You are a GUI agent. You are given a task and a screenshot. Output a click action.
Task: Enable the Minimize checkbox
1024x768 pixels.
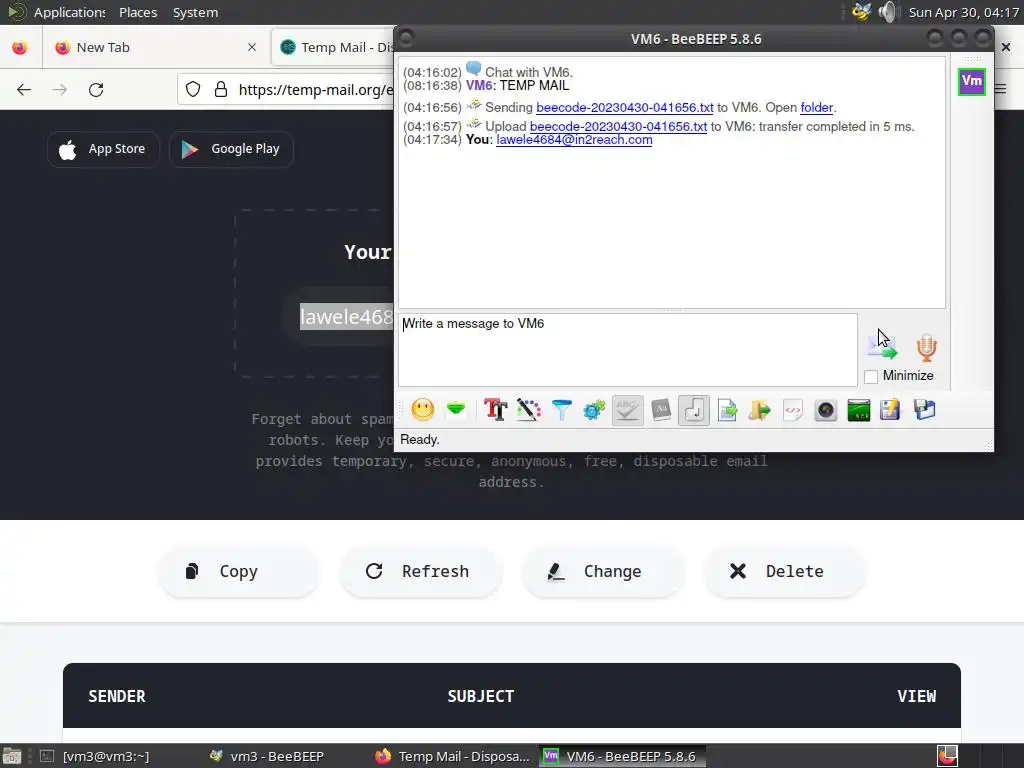[x=871, y=376]
